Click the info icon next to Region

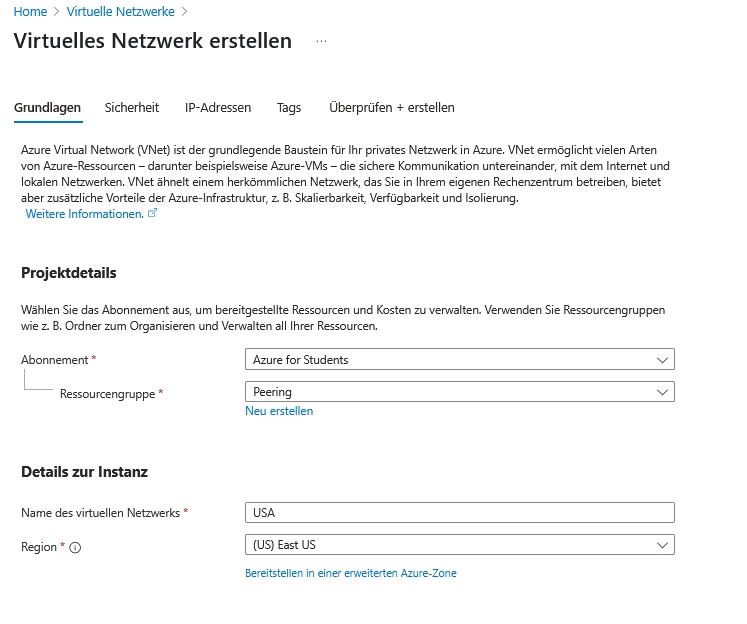coord(75,547)
